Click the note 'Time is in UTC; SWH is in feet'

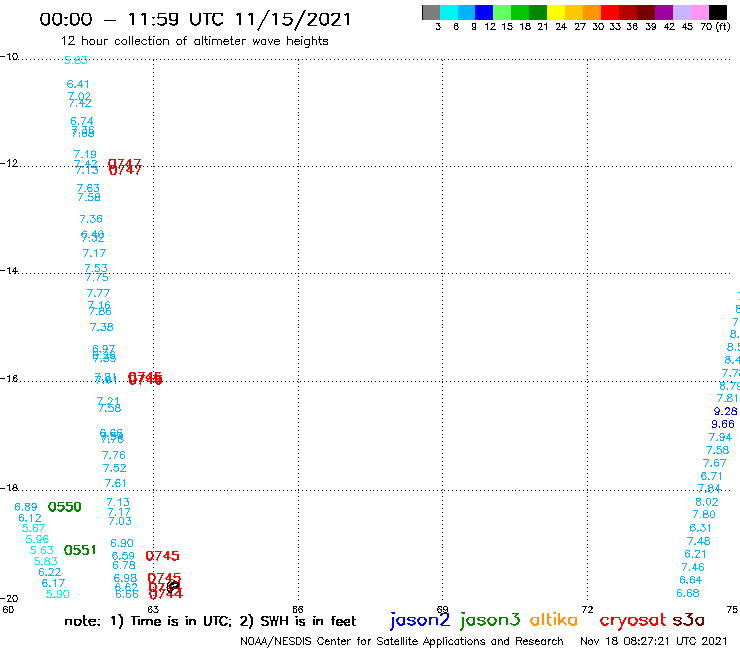tap(210, 621)
